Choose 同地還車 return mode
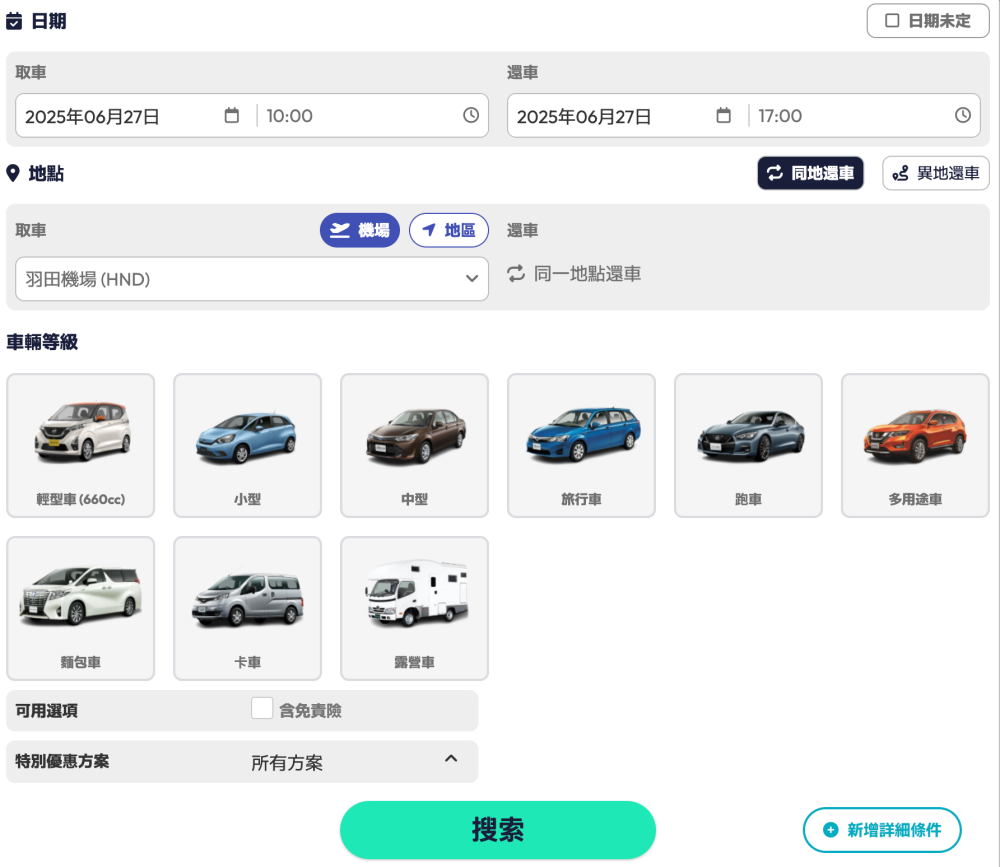The height and width of the screenshot is (867, 1000). [x=810, y=173]
